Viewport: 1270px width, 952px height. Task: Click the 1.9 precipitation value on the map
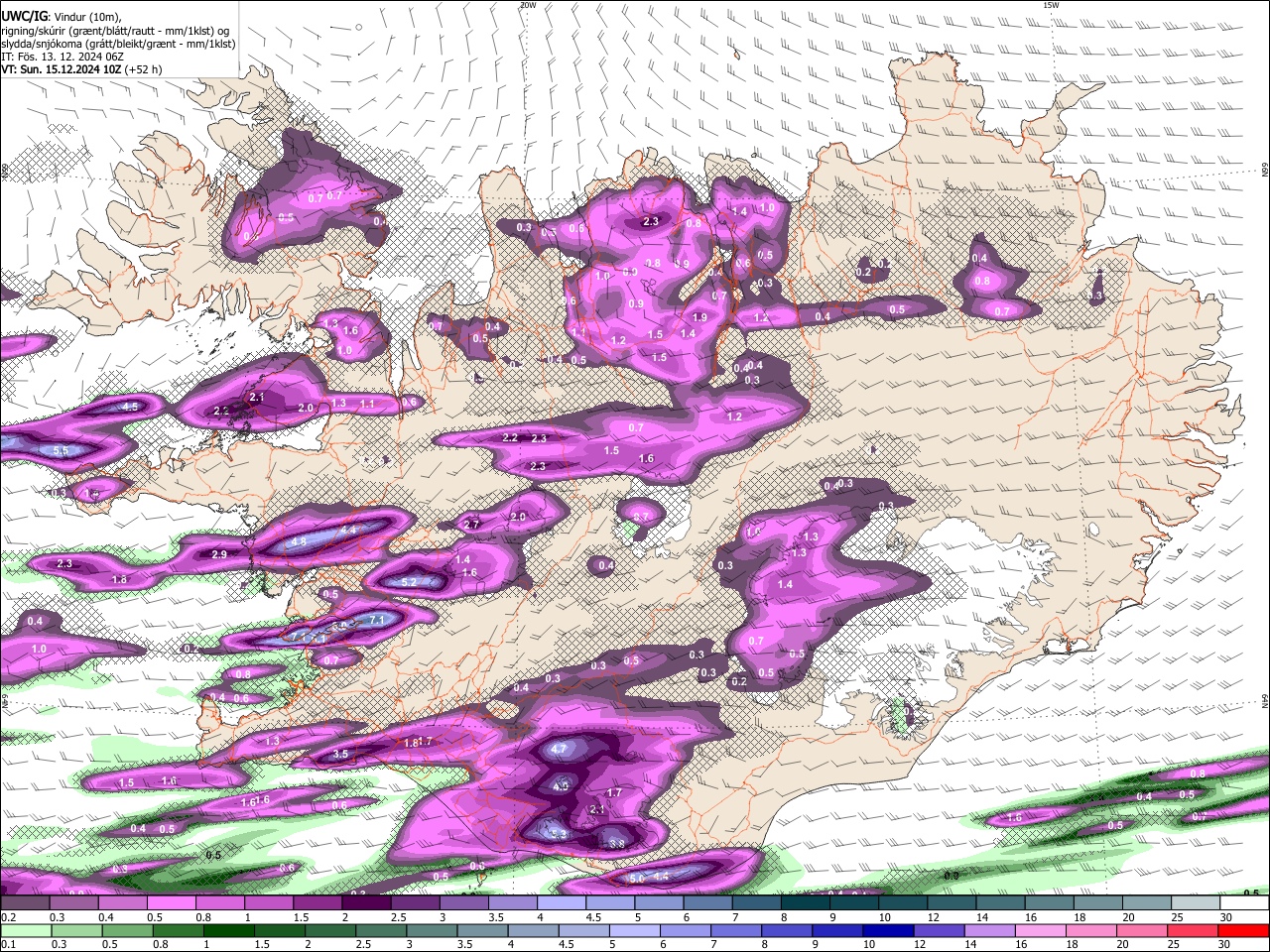(699, 318)
